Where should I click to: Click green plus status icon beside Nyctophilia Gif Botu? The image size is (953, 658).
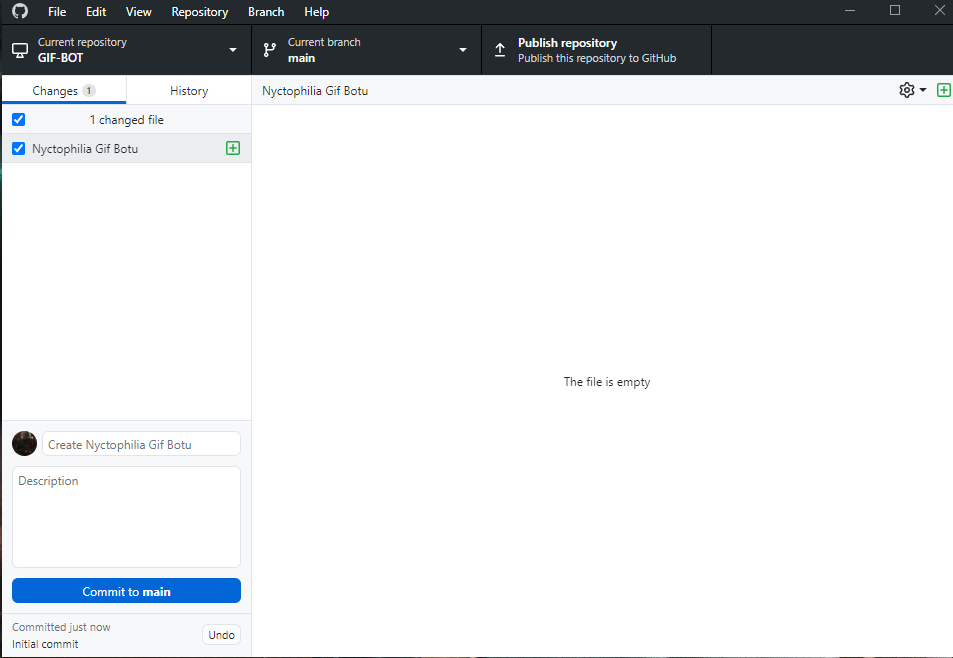pyautogui.click(x=233, y=148)
